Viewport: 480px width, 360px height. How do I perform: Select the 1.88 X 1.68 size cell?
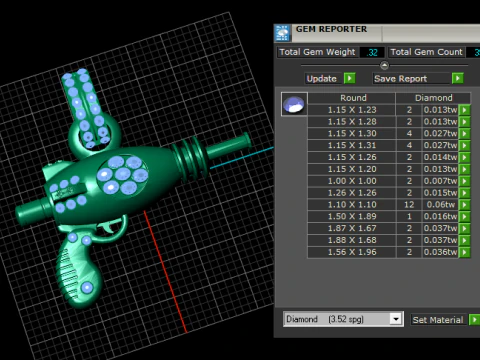coord(352,240)
